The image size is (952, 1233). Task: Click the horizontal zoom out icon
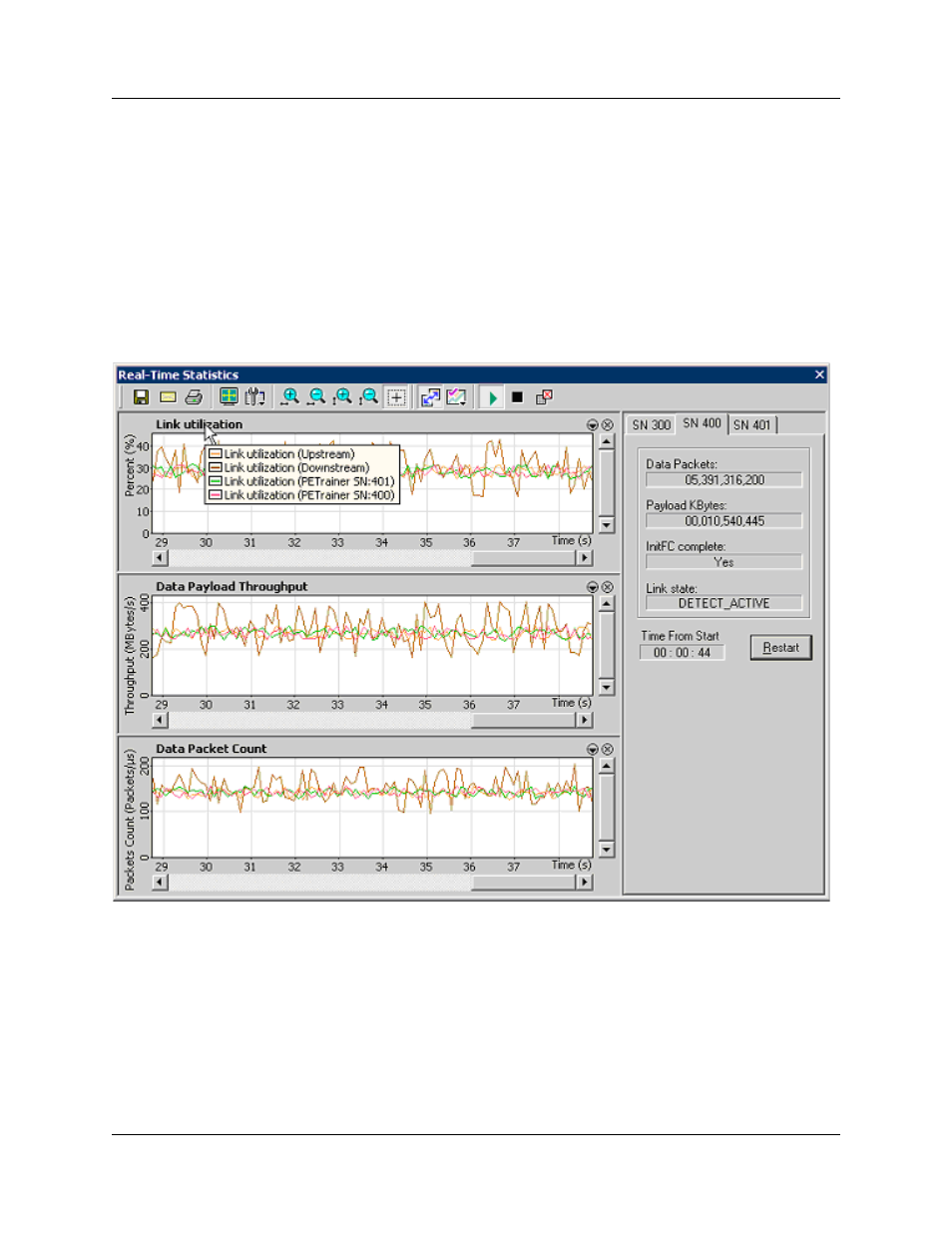(x=316, y=397)
